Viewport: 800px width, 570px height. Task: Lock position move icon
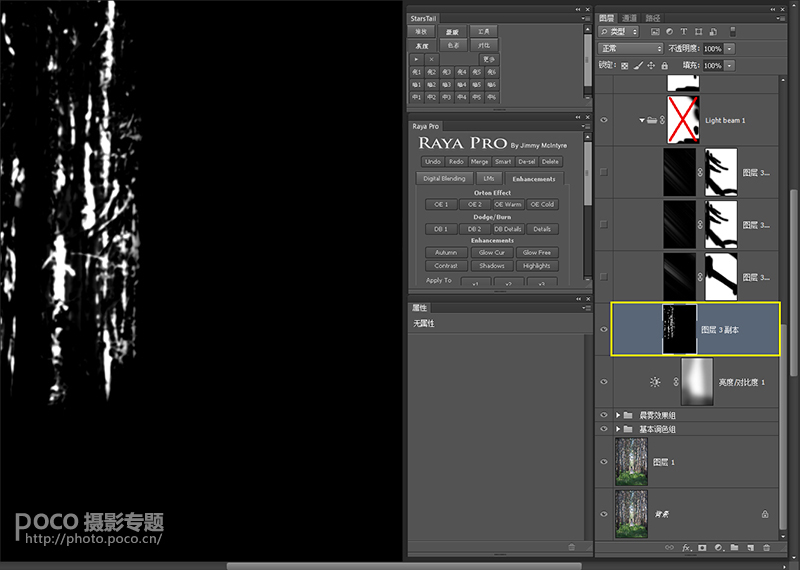tap(651, 66)
